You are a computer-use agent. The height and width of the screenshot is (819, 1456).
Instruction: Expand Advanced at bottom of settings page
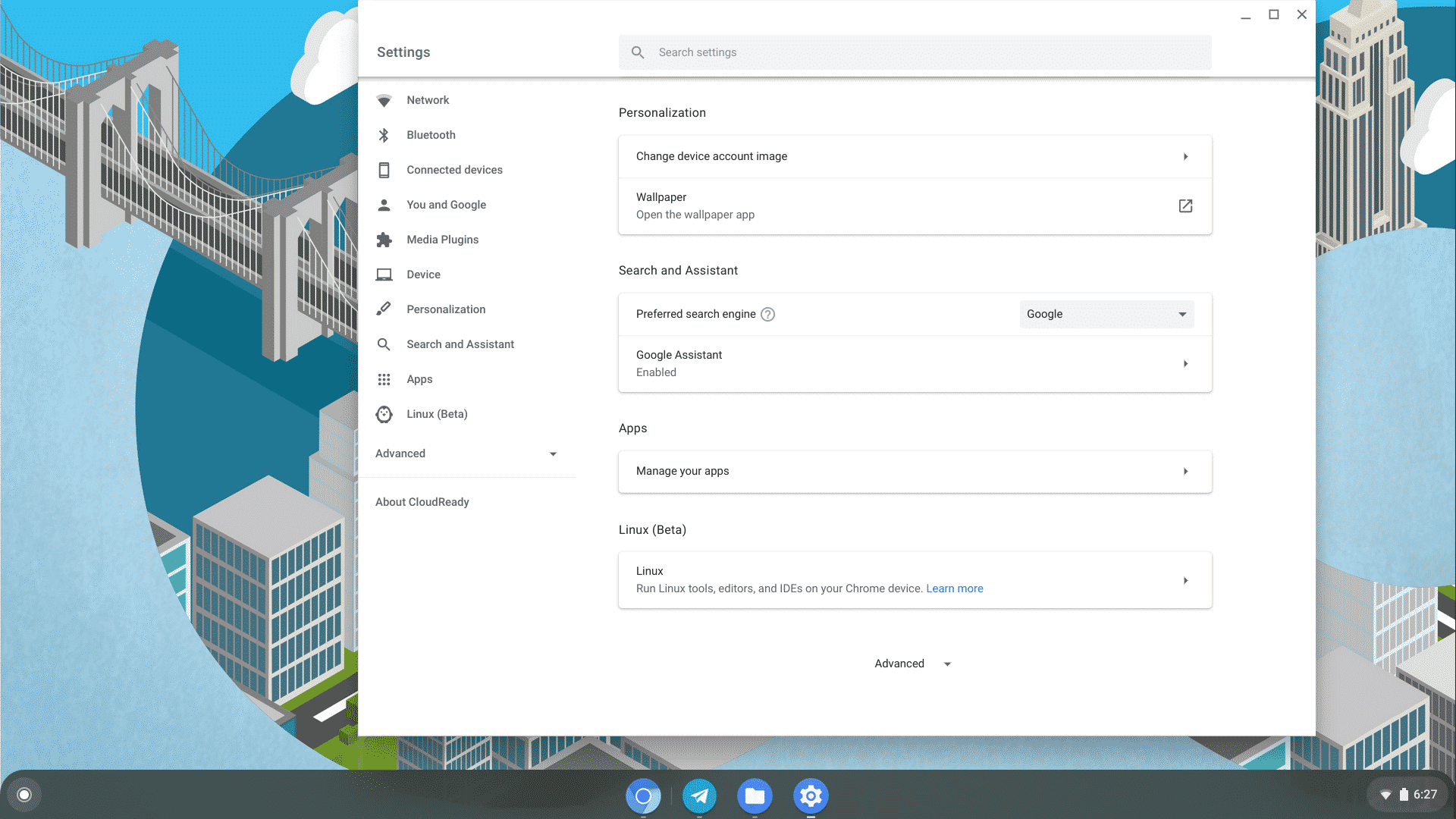(x=912, y=664)
